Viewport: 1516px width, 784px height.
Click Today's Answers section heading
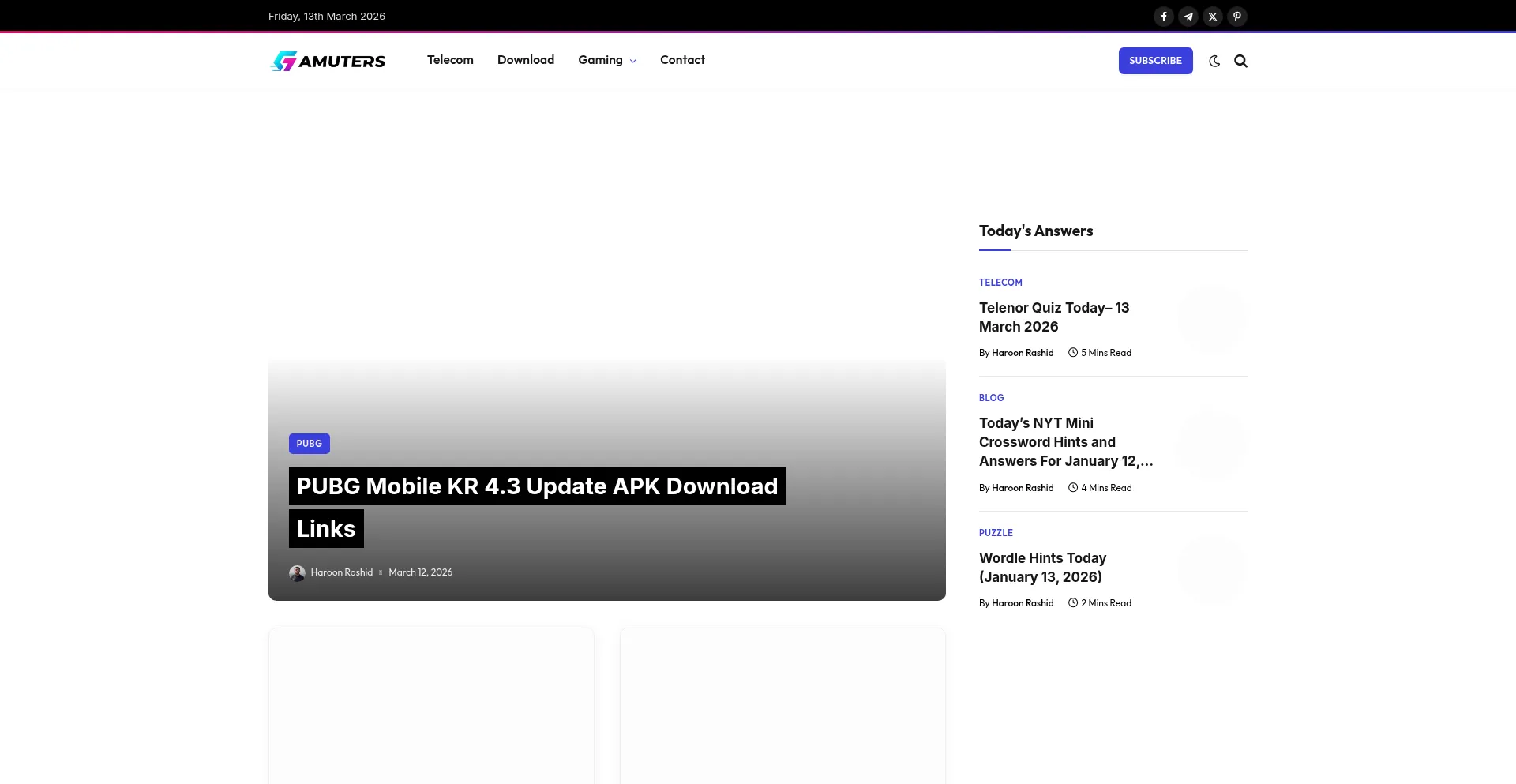pyautogui.click(x=1036, y=231)
